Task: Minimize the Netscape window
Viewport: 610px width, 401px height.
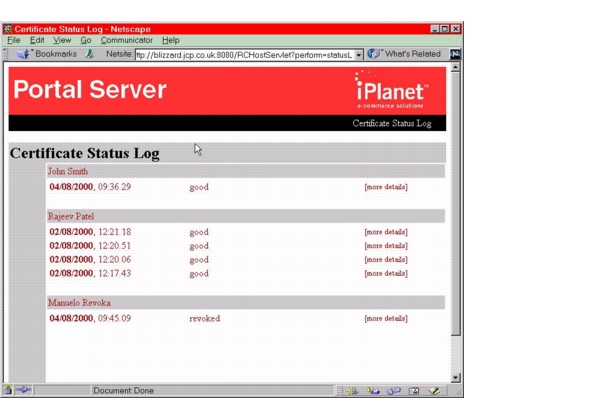Action: coord(435,29)
